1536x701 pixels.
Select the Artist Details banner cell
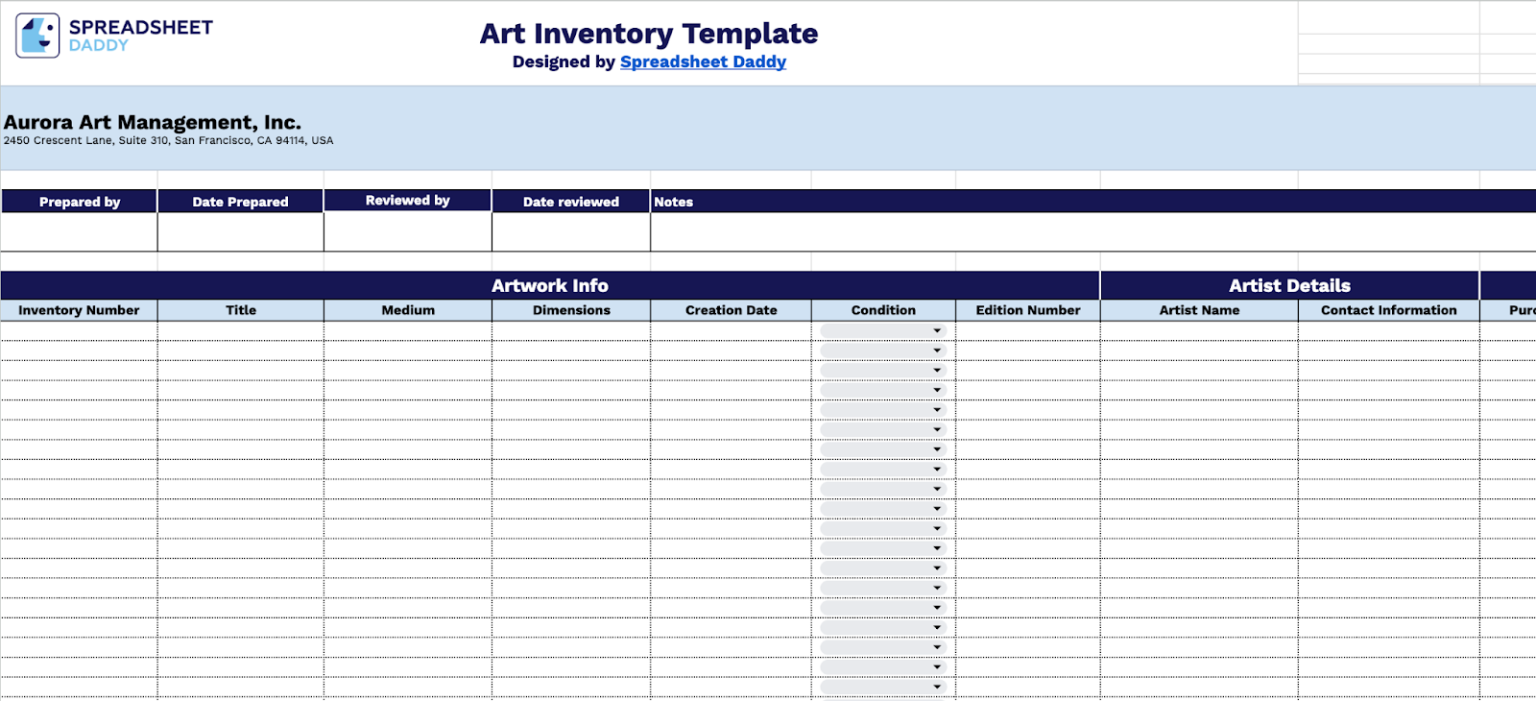click(x=1289, y=286)
